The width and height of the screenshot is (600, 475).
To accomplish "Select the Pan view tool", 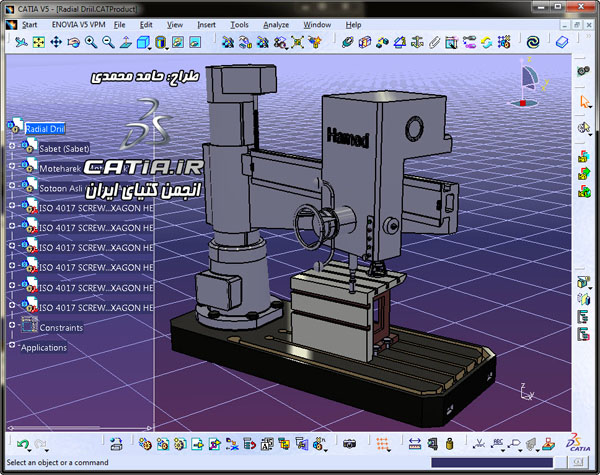I will [x=56, y=42].
